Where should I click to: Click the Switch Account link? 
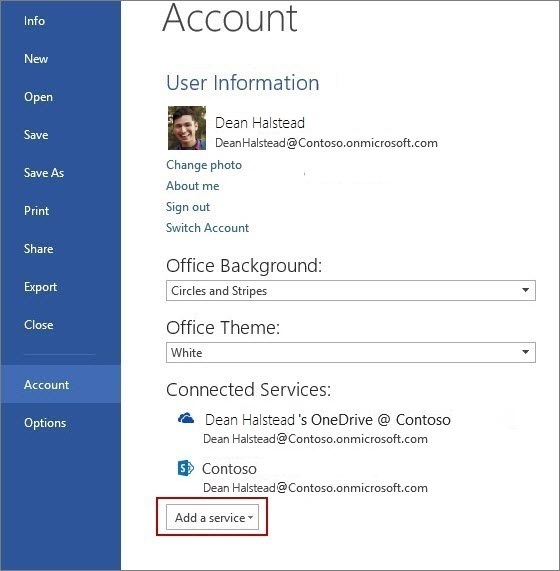(208, 228)
